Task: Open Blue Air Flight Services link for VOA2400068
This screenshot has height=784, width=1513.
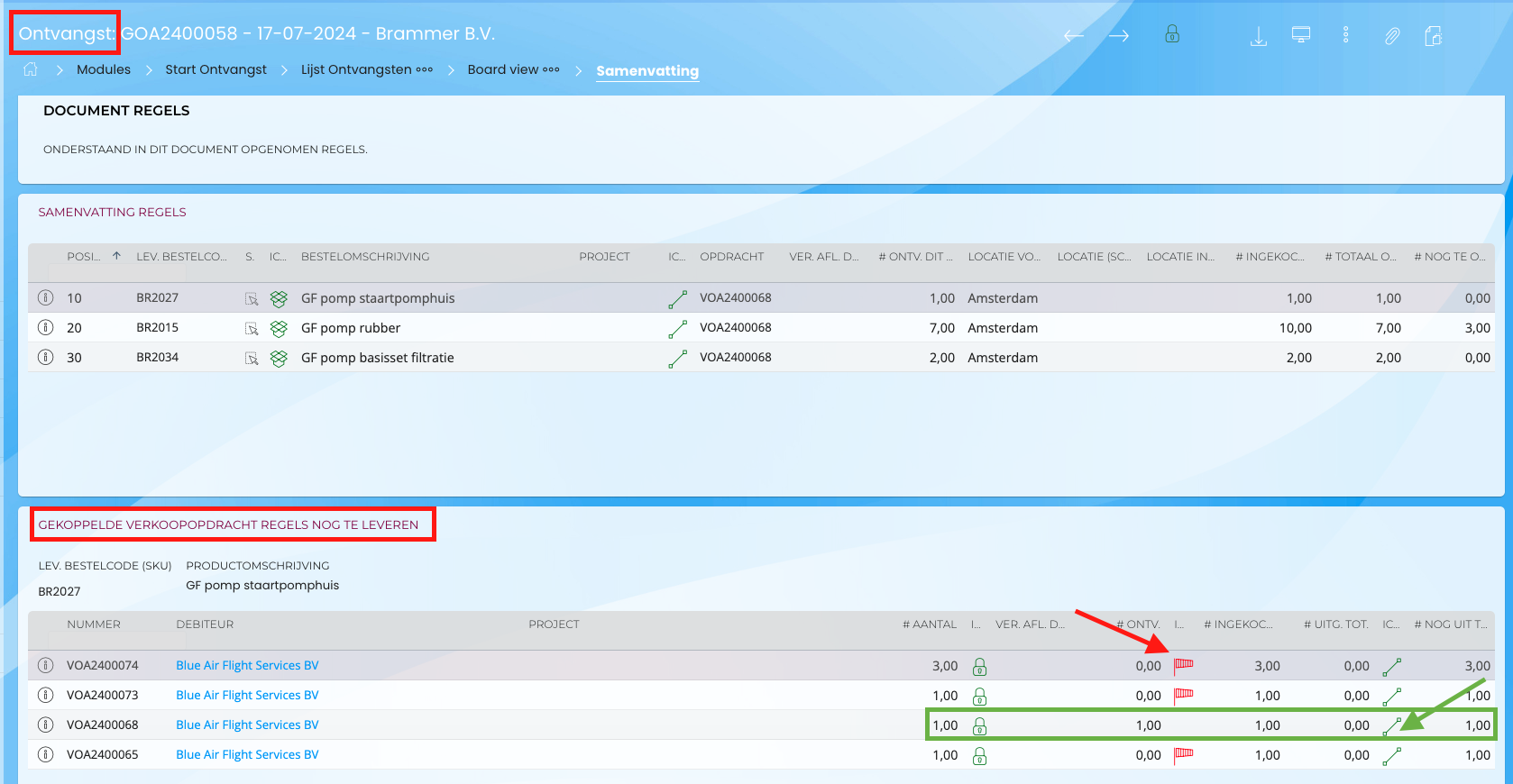Action: pyautogui.click(x=247, y=725)
